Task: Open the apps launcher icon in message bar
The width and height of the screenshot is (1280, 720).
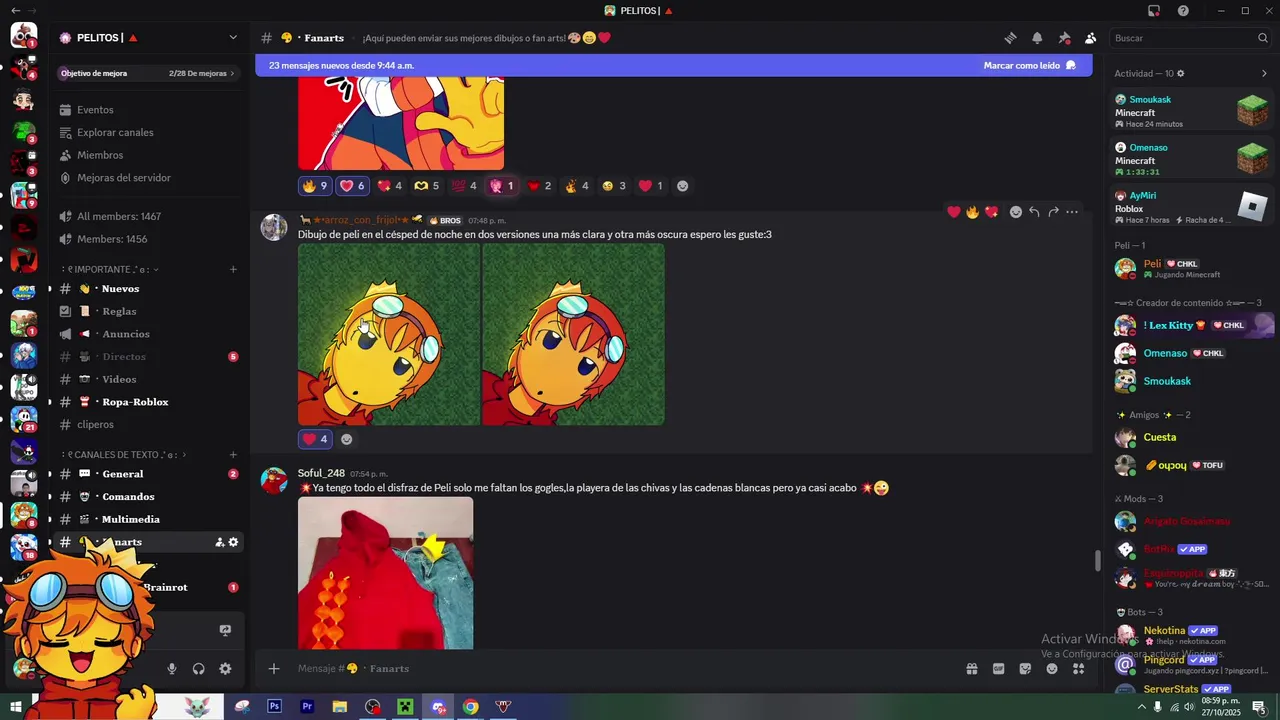Action: pyautogui.click(x=1078, y=669)
